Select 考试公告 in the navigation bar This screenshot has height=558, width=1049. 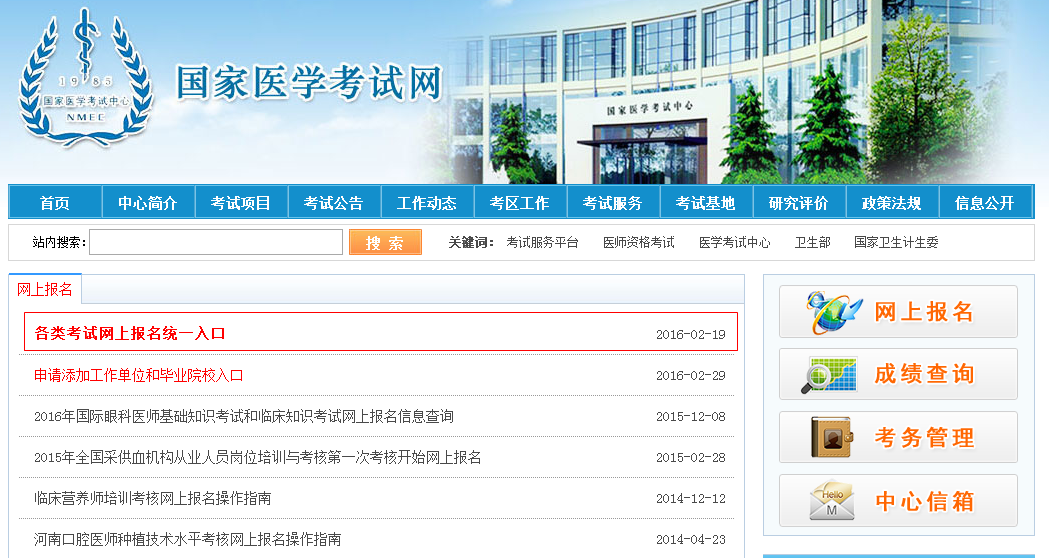[334, 203]
